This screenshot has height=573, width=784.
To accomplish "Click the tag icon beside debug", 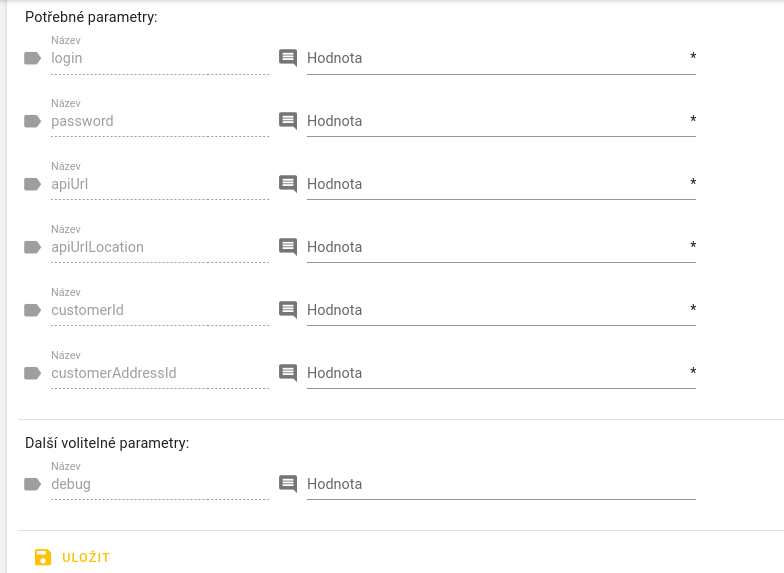I will coord(32,484).
